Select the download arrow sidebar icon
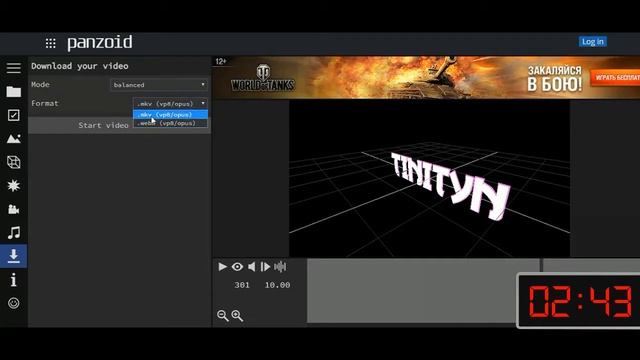 13,256
